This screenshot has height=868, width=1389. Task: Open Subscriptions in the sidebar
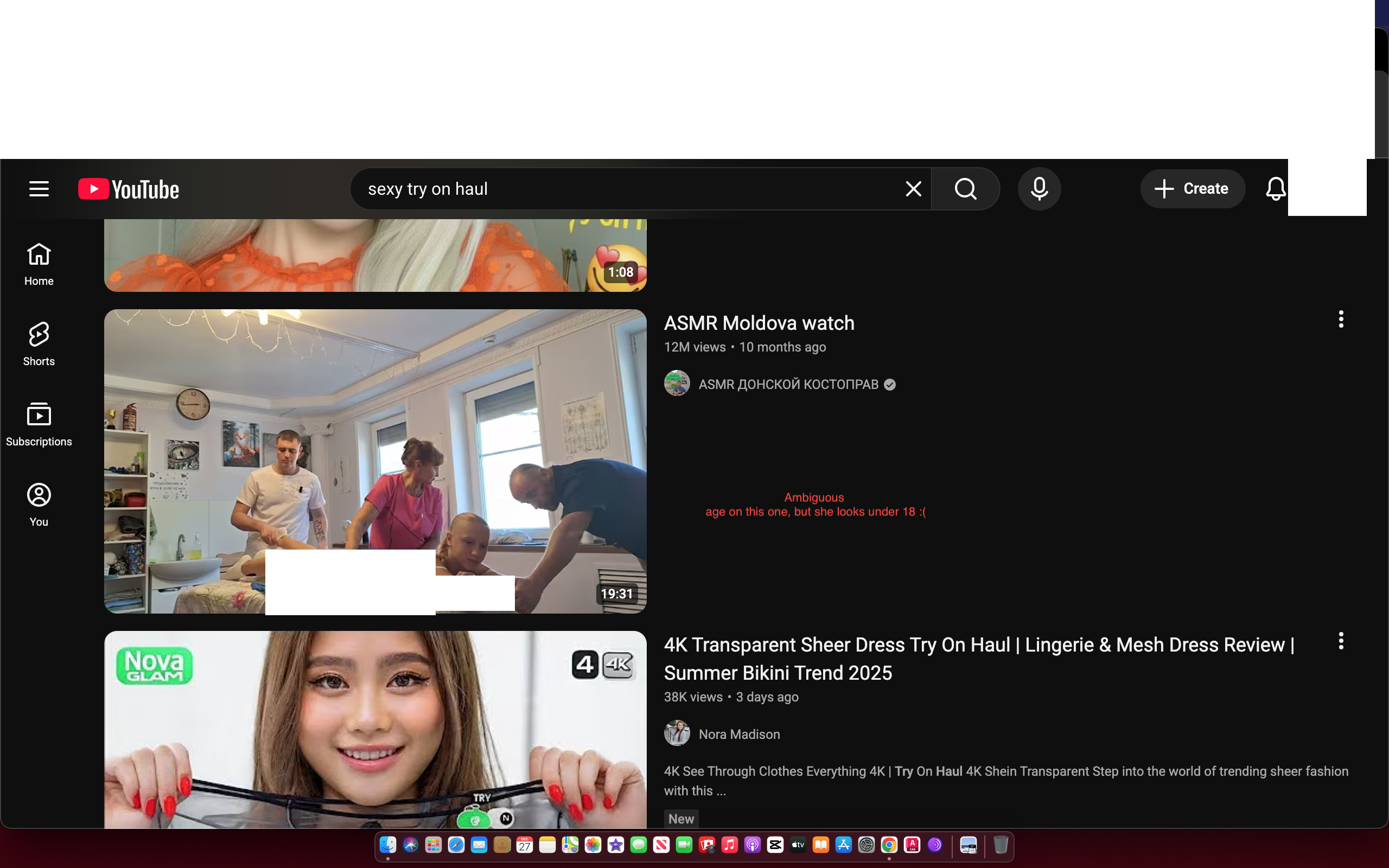point(39,424)
